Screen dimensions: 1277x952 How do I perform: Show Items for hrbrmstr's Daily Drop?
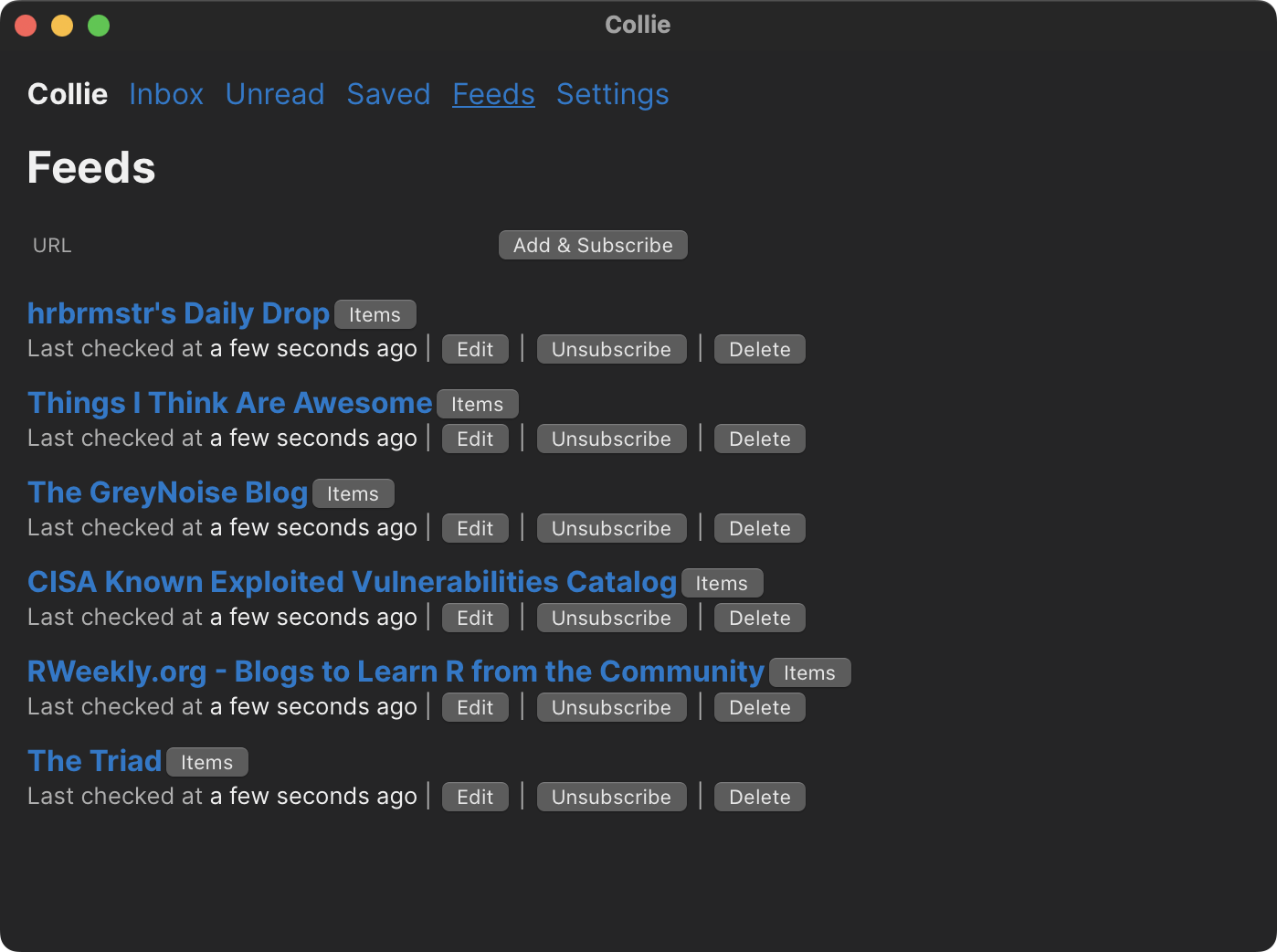tap(375, 314)
